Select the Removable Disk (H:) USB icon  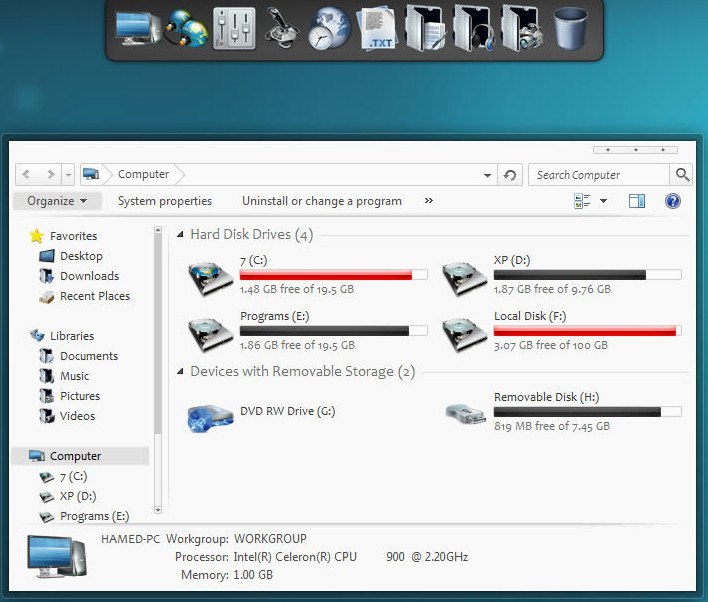tap(466, 414)
